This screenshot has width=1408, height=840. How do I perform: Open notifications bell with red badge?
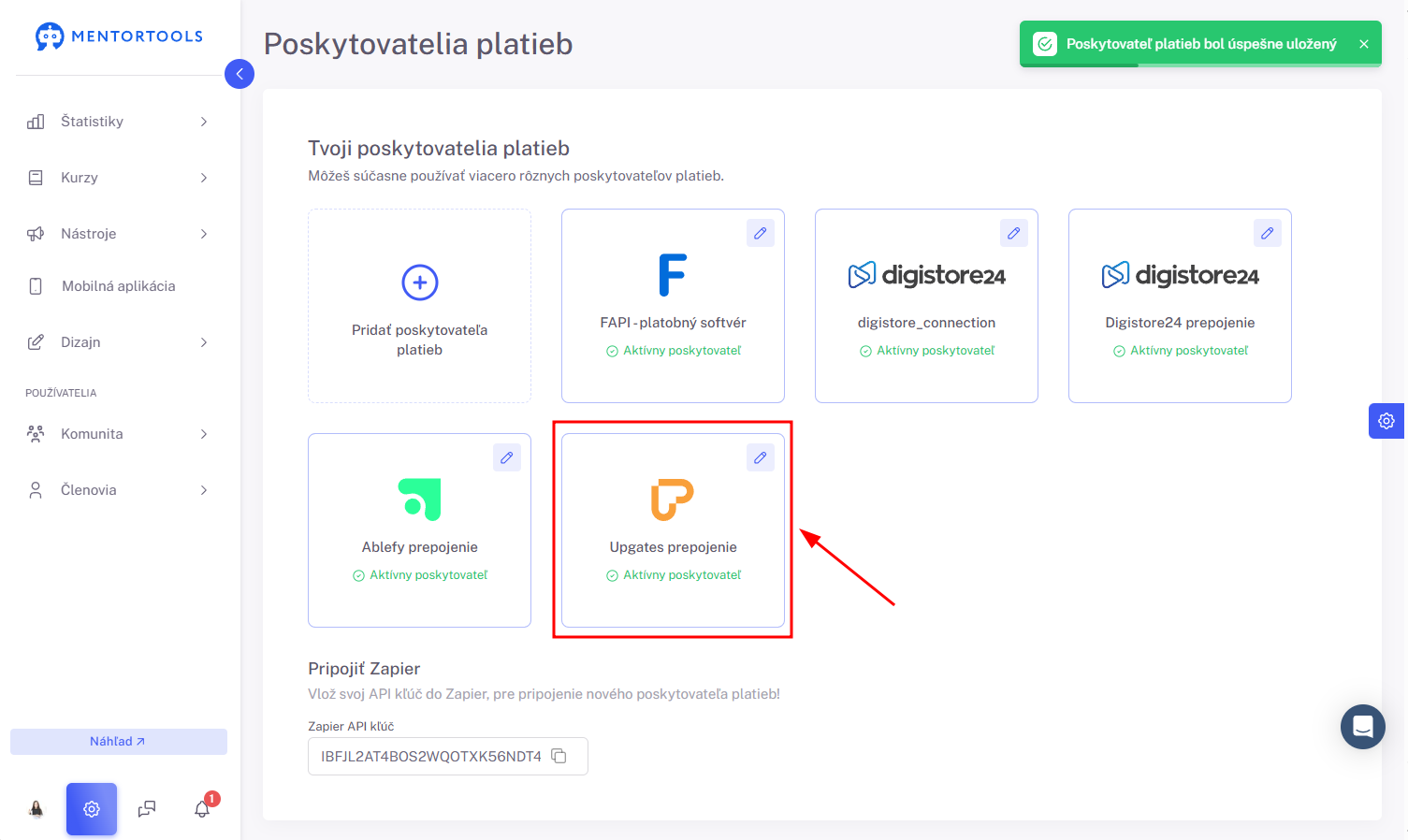coord(203,808)
